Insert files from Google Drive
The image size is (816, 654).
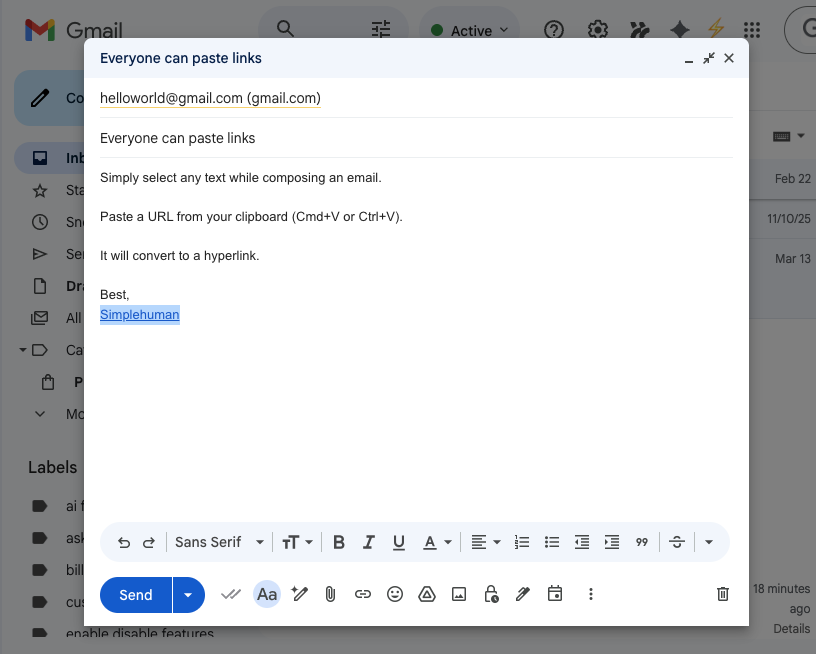427,594
